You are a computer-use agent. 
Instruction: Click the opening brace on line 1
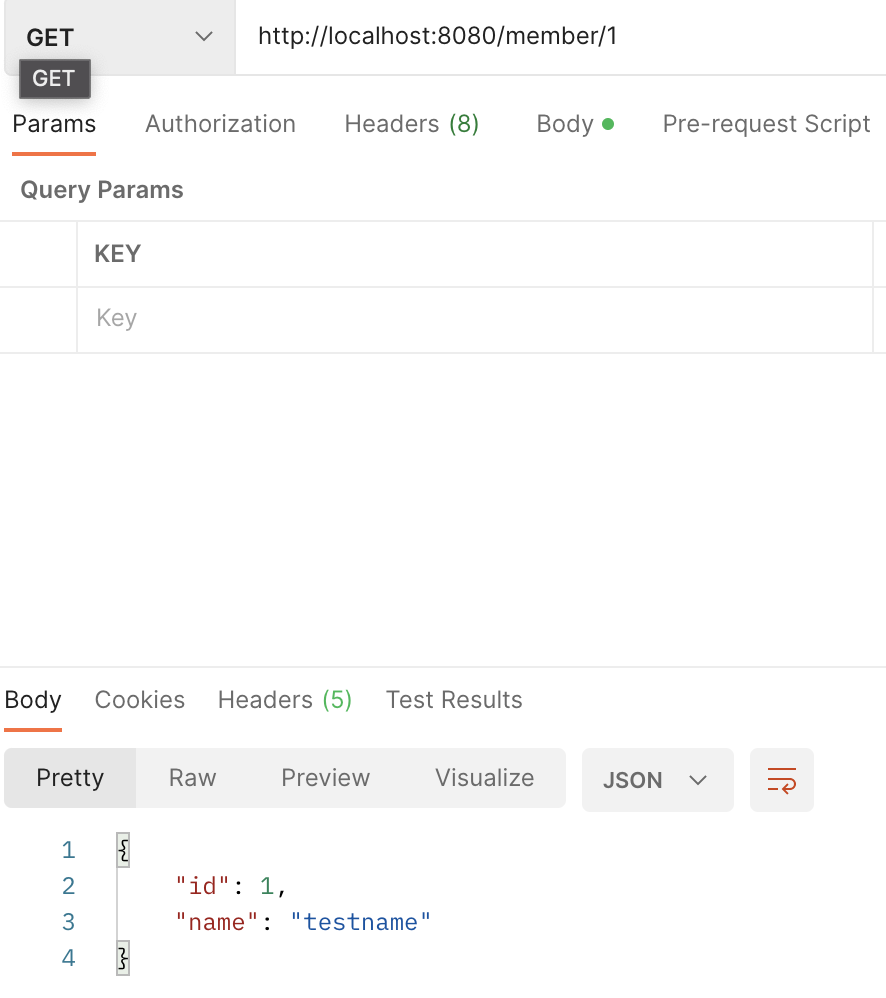pyautogui.click(x=123, y=850)
